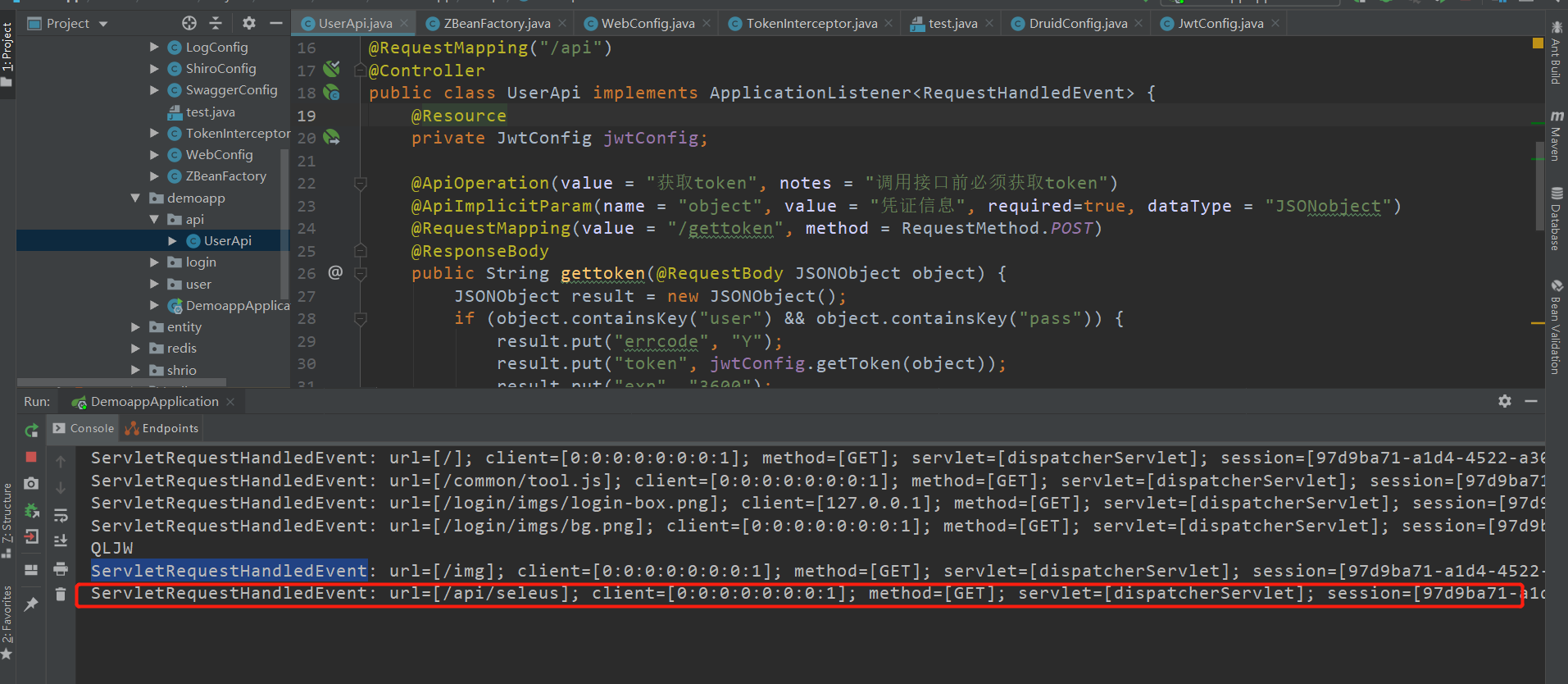Click the Project tree vertical scrollbar
Viewport: 1568px width, 684px height.
point(285,223)
